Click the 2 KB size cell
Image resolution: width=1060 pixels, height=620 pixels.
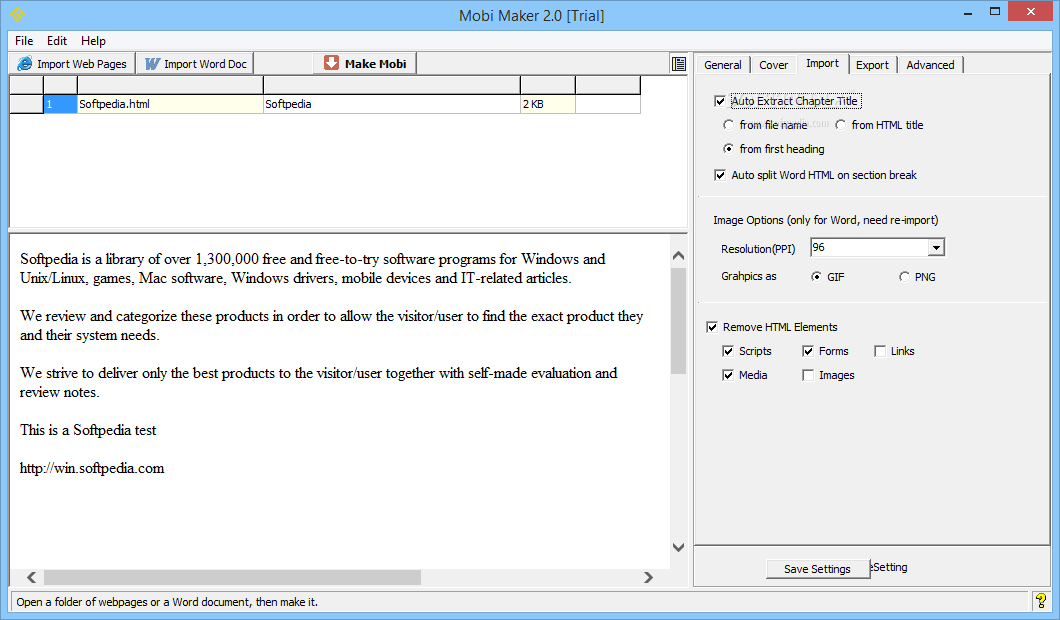(x=548, y=104)
